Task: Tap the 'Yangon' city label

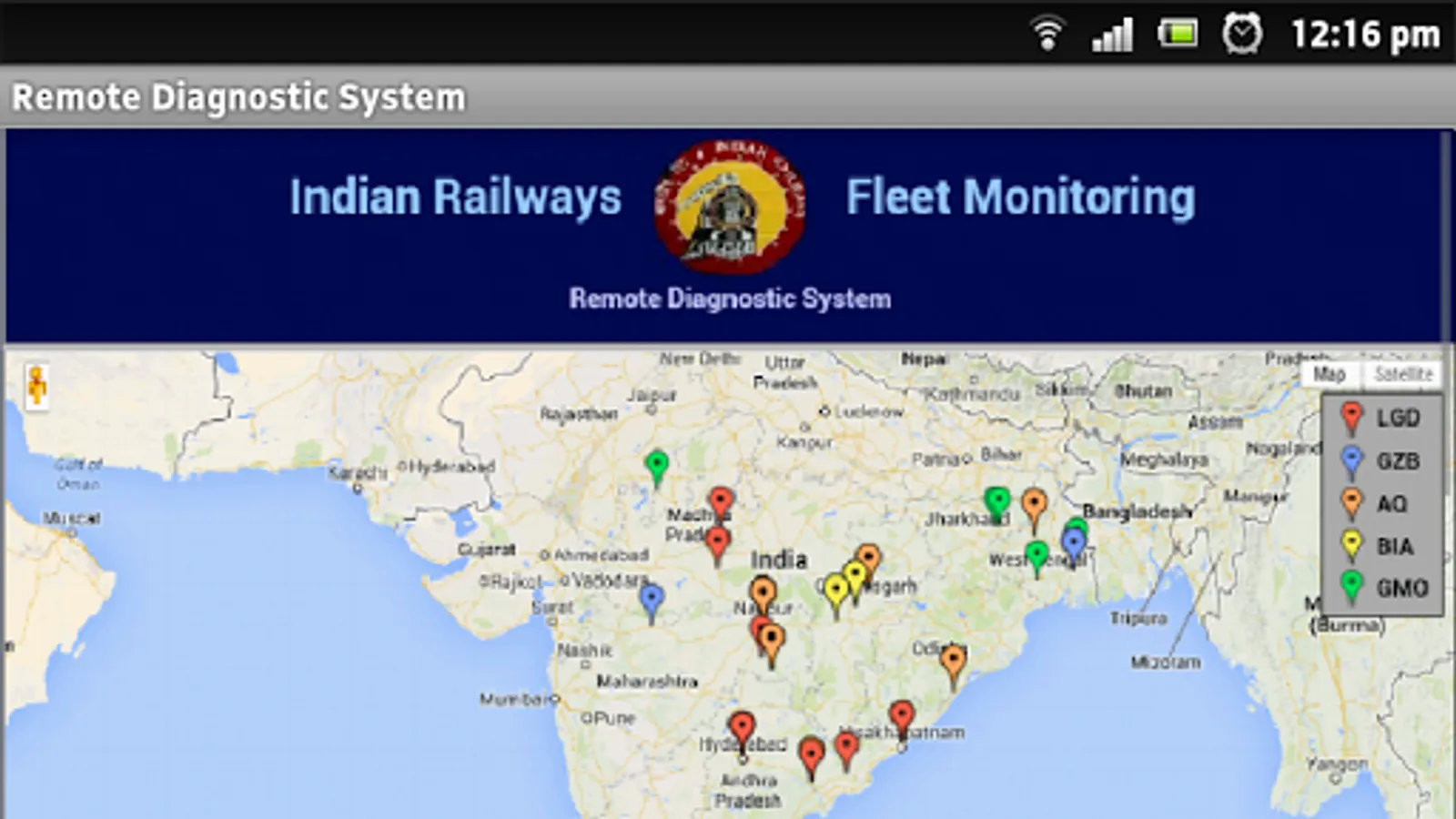Action: tap(1337, 764)
